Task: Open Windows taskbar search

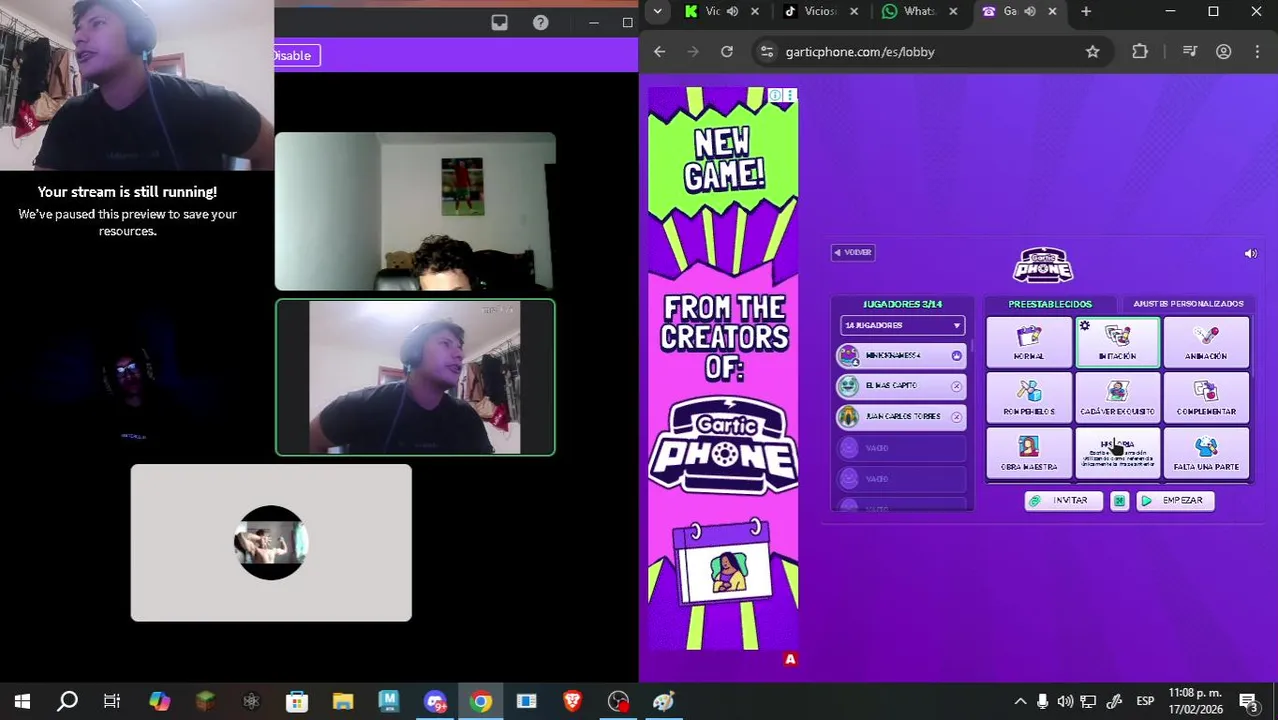Action: click(67, 701)
